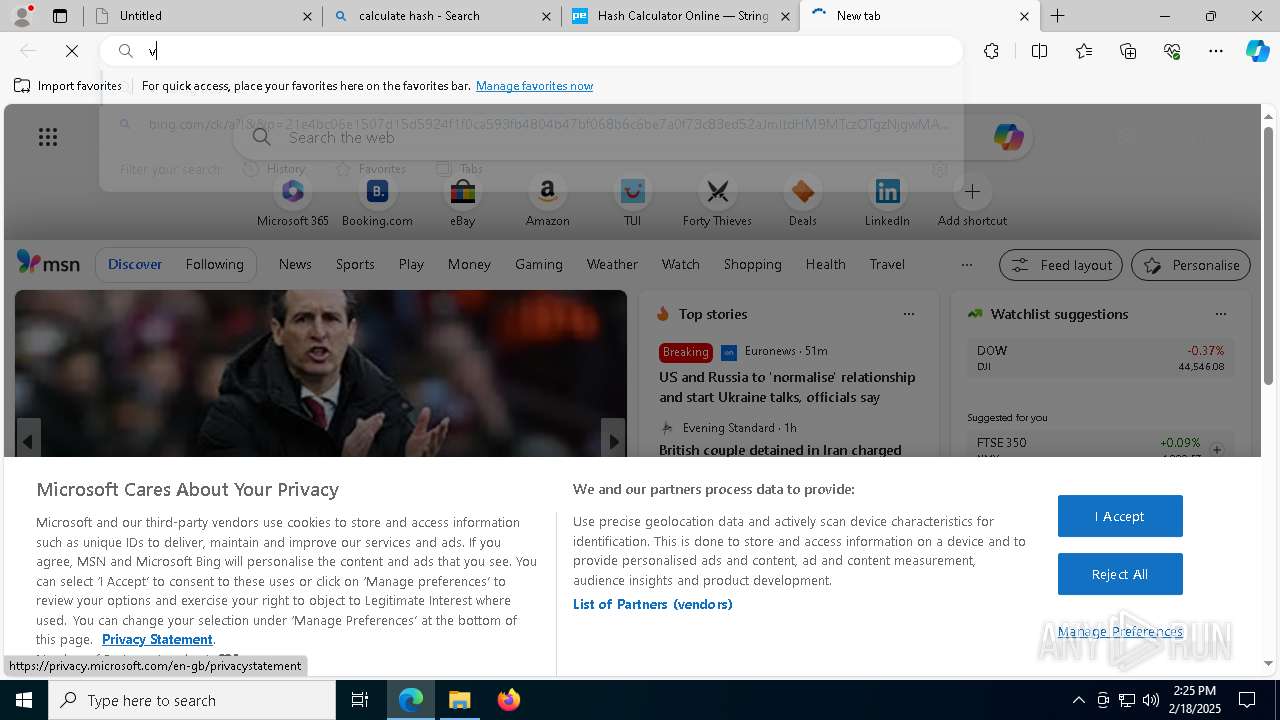Click the msn logo
Viewport: 1280px width, 720px height.
coord(48,264)
